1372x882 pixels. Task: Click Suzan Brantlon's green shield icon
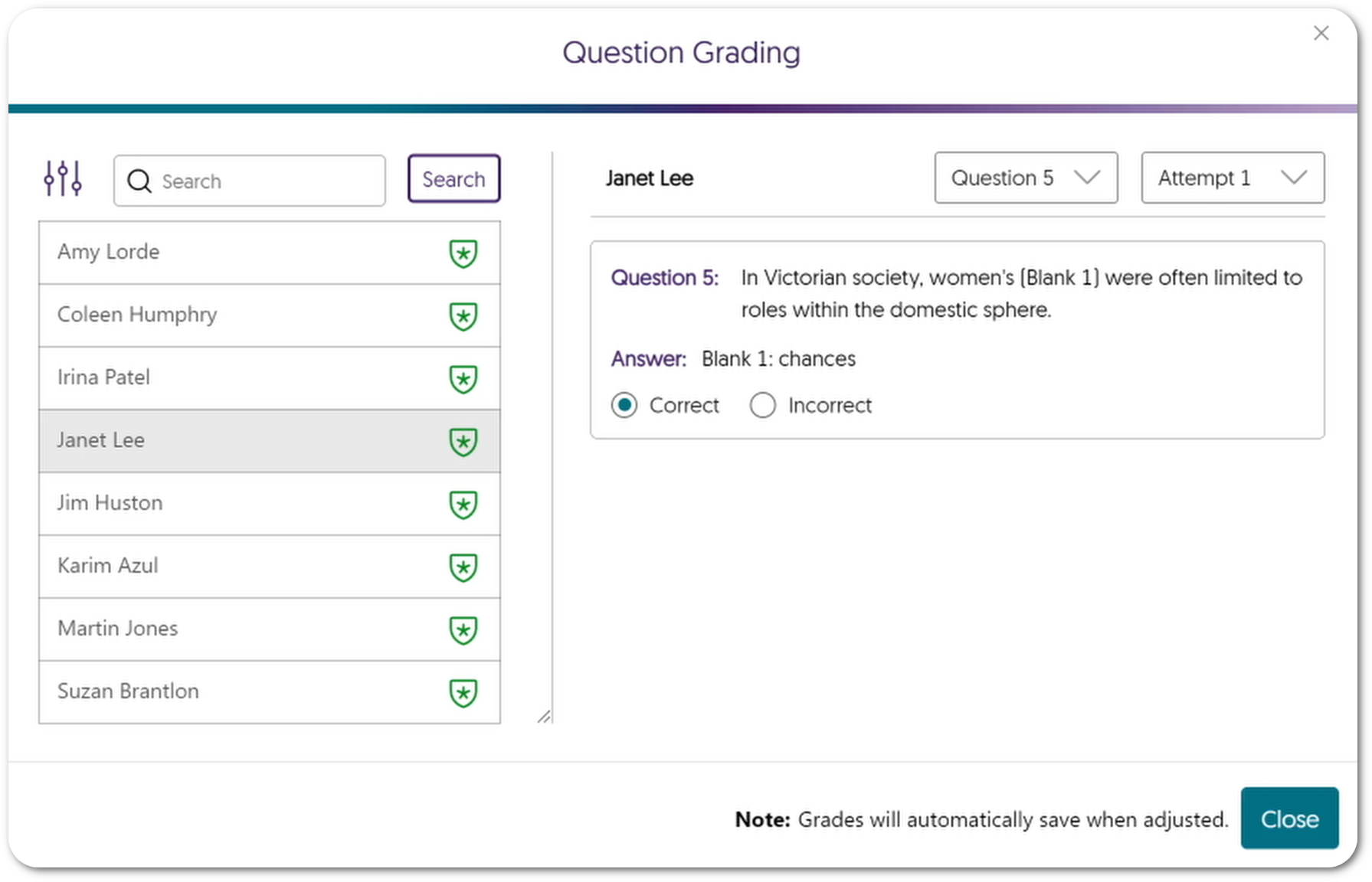coord(463,693)
